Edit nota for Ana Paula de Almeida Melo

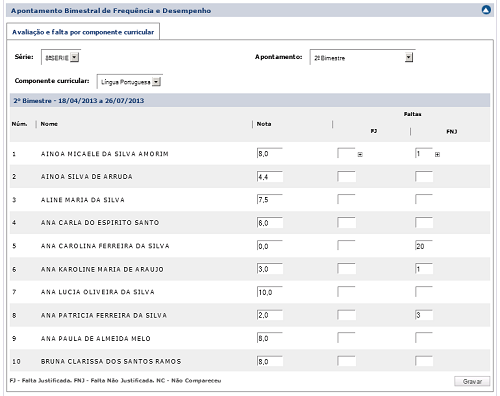point(270,338)
